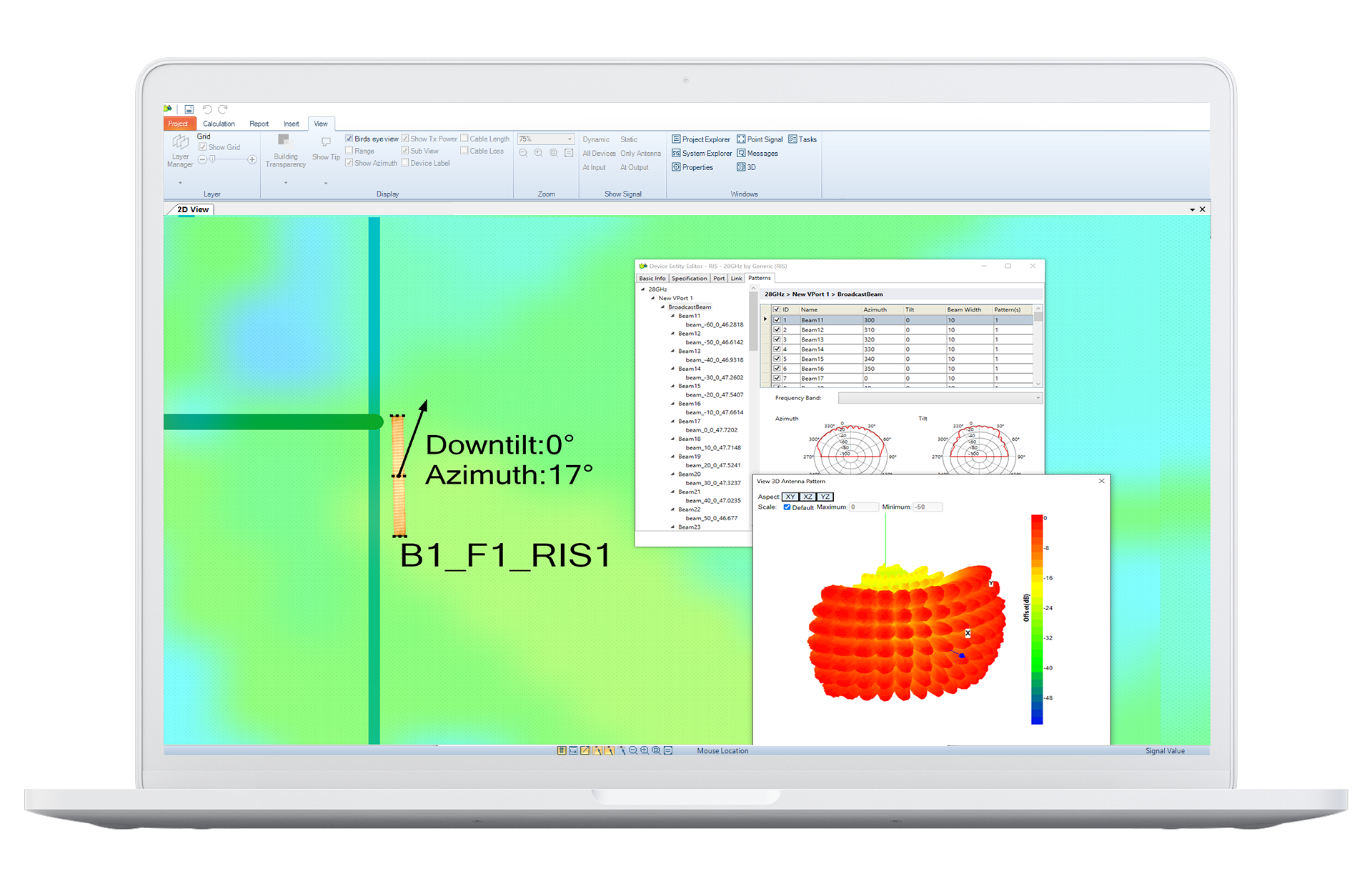This screenshot has width=1372, height=886.
Task: Click the Redo arrow icon
Action: (223, 109)
